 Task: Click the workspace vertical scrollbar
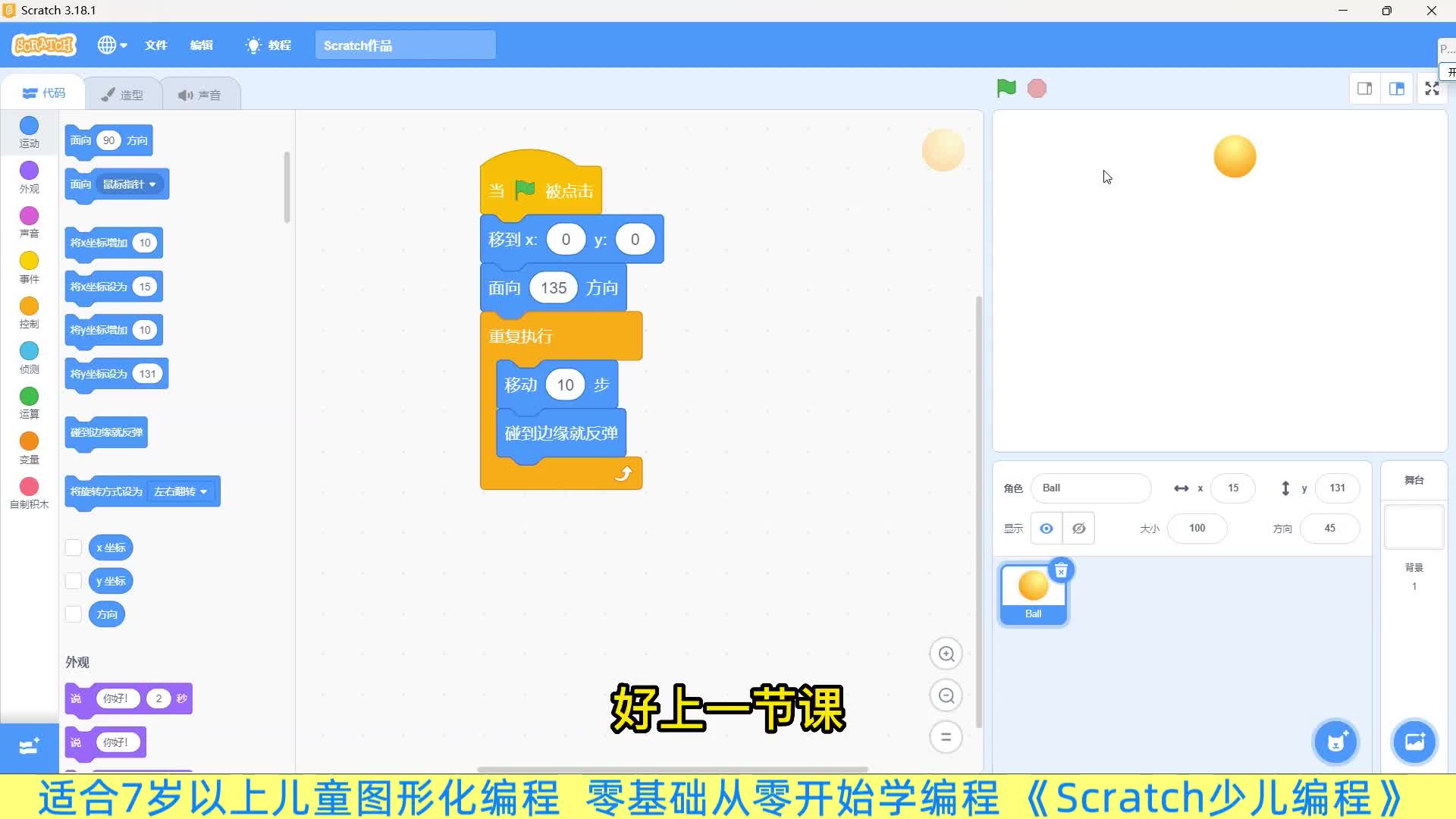point(978,511)
